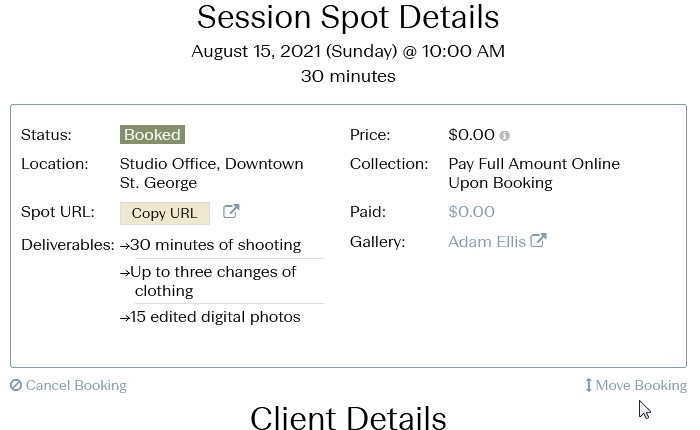Image resolution: width=700 pixels, height=430 pixels.
Task: Click the Studio Office, Downtown St. George location
Action: pyautogui.click(x=212, y=173)
